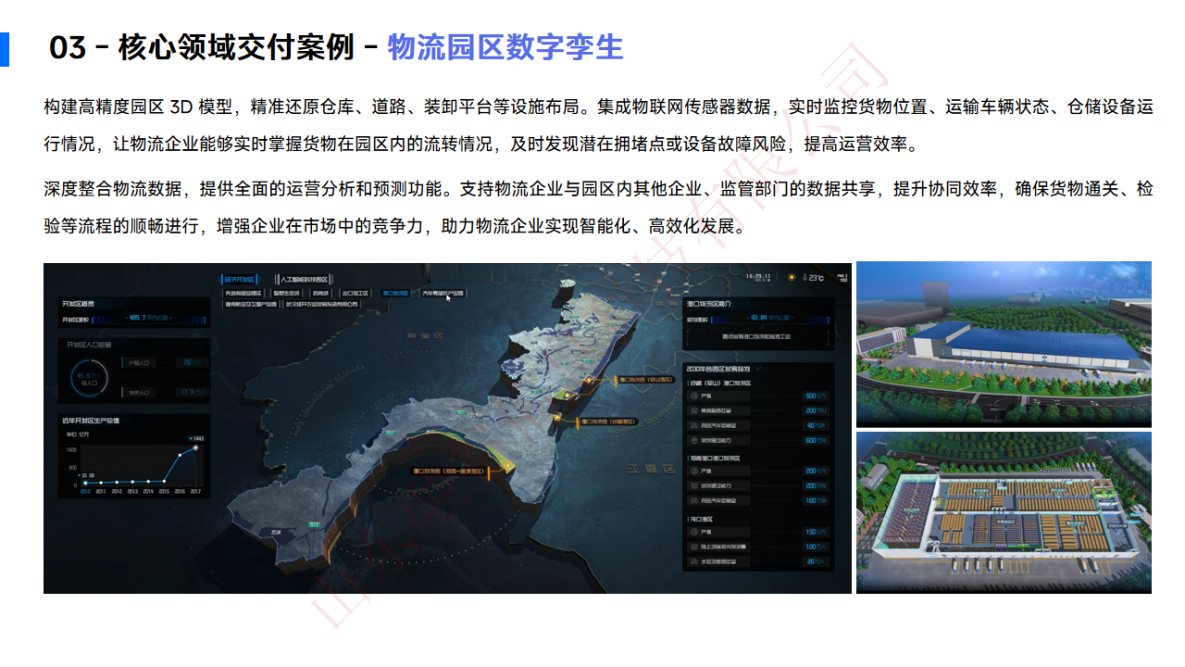Click the paragraph beginning 构建高精度园区 3D 模型
Viewport: 1185px width, 667px height.
pyautogui.click(x=599, y=125)
